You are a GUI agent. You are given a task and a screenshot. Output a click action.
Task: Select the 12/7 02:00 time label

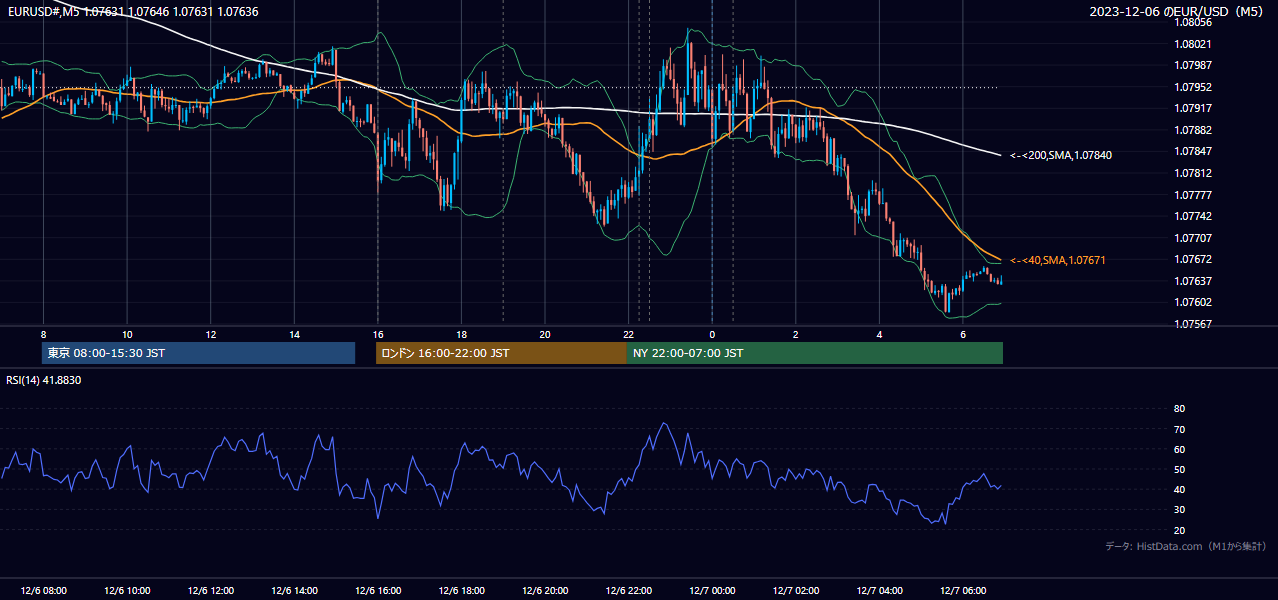click(796, 591)
